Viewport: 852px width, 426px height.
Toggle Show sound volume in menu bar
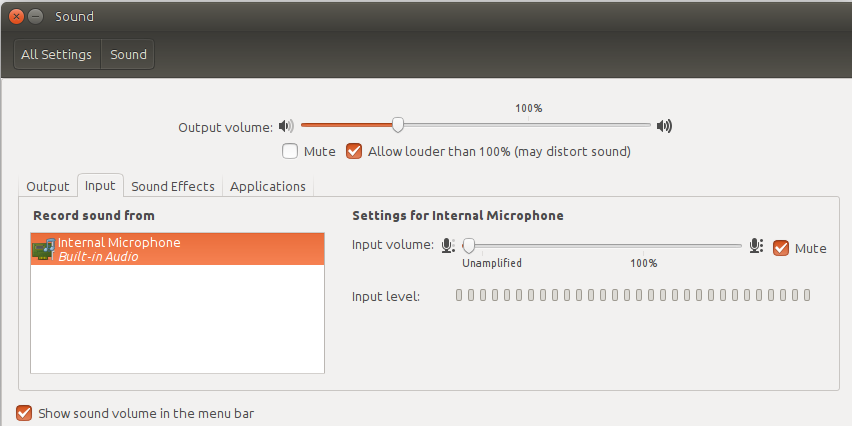tap(24, 413)
